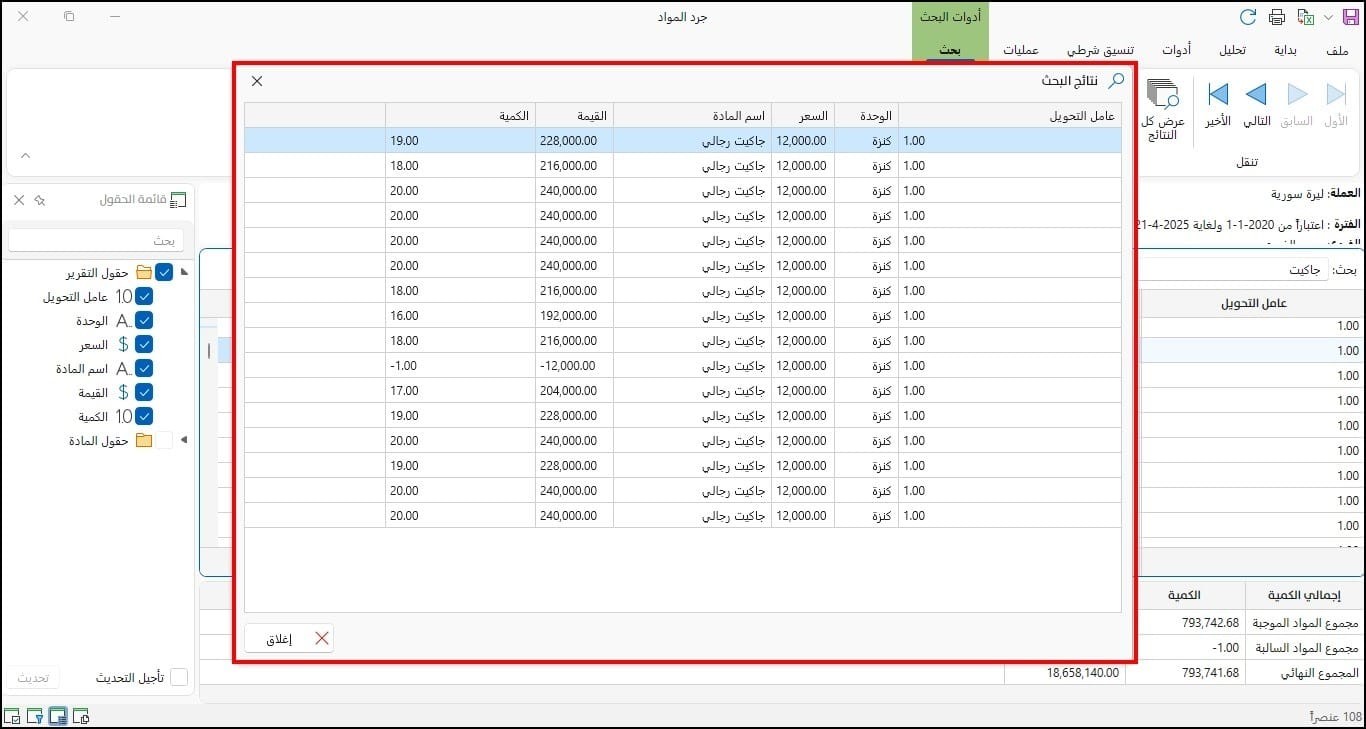Uncheck عامل التحويل field checkbox

tap(144, 296)
